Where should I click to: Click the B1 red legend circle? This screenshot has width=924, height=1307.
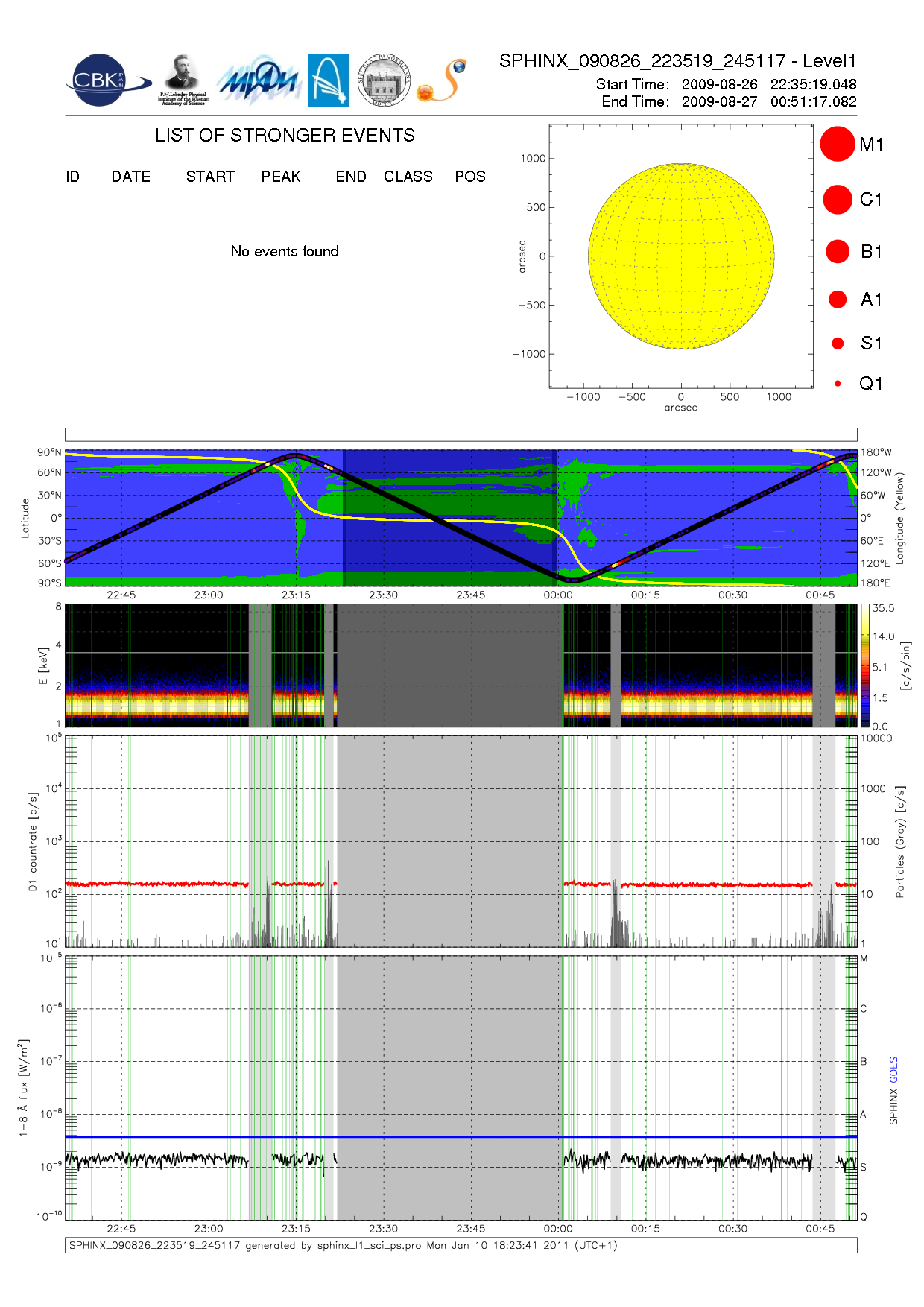click(837, 252)
